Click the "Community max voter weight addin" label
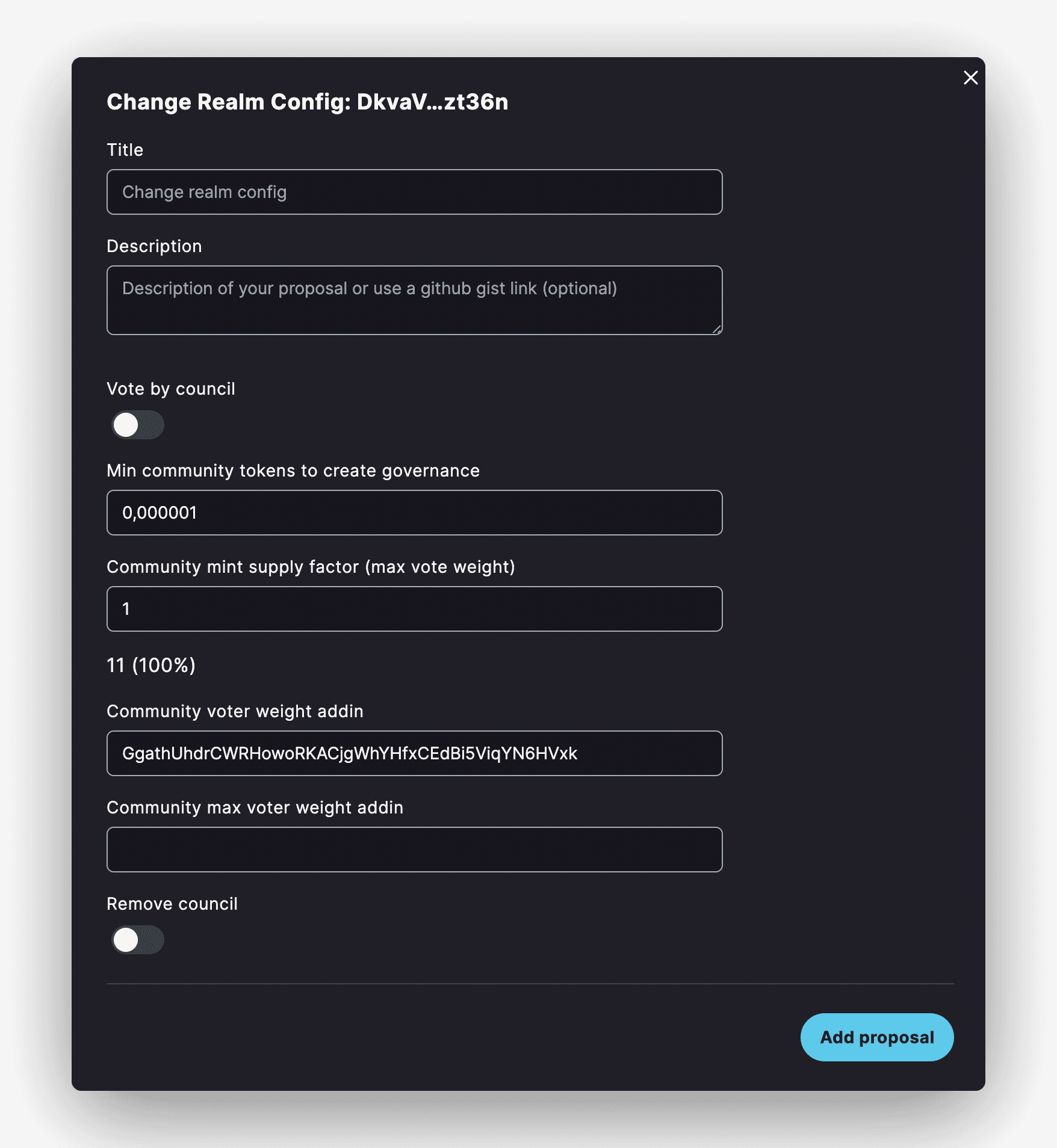Image resolution: width=1057 pixels, height=1148 pixels. pyautogui.click(x=255, y=807)
